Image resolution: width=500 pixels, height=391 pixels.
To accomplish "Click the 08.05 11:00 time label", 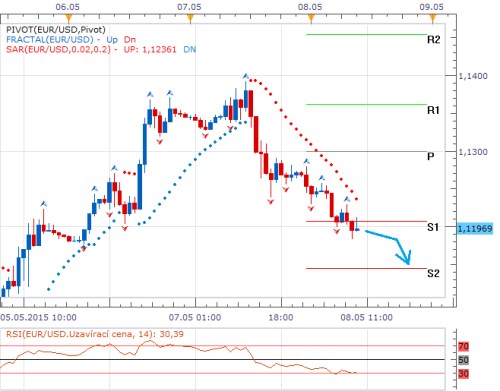I will [366, 317].
